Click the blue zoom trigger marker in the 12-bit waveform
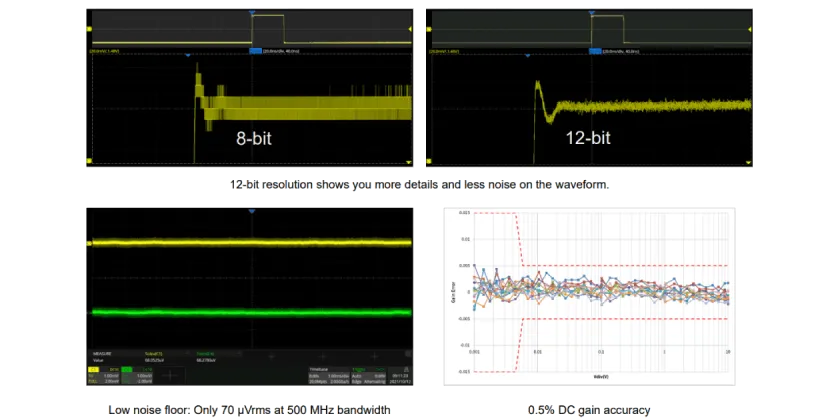 tap(527, 55)
